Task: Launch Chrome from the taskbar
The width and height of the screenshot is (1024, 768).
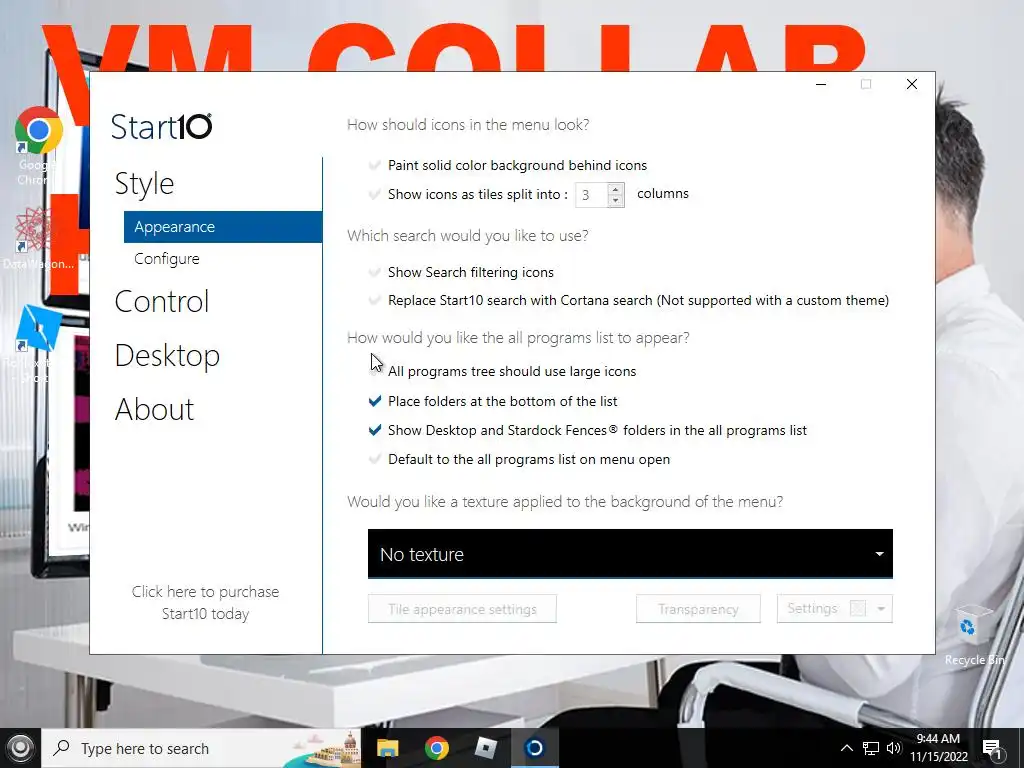Action: point(436,748)
